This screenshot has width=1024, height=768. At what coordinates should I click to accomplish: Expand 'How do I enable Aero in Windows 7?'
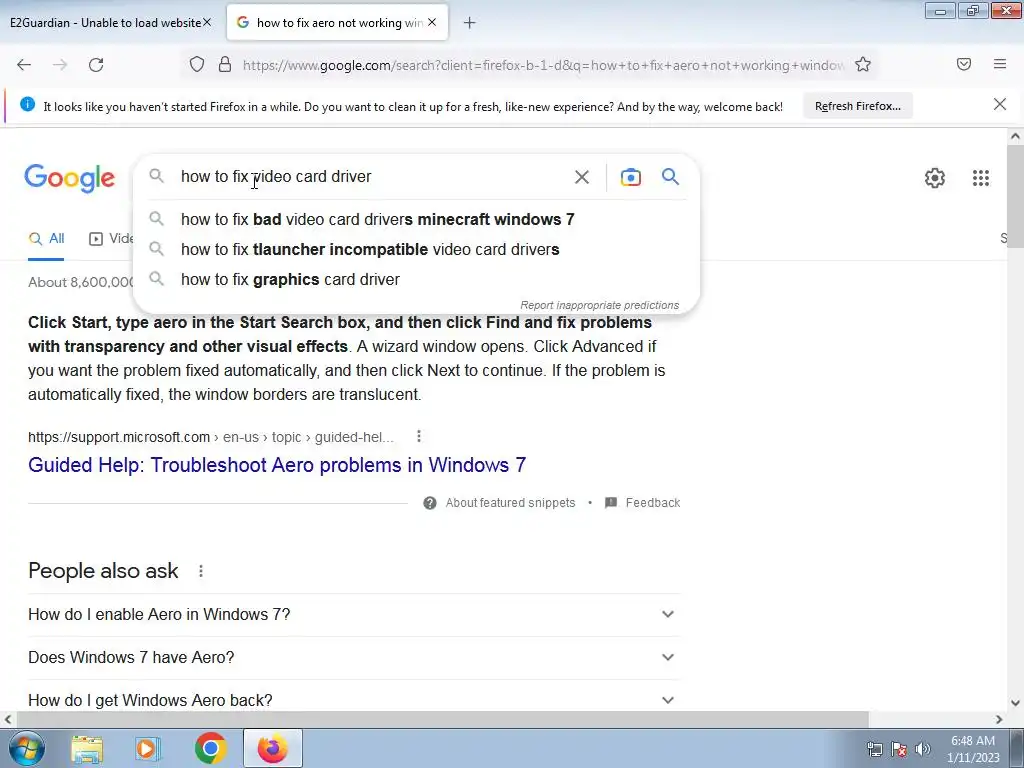tap(354, 615)
